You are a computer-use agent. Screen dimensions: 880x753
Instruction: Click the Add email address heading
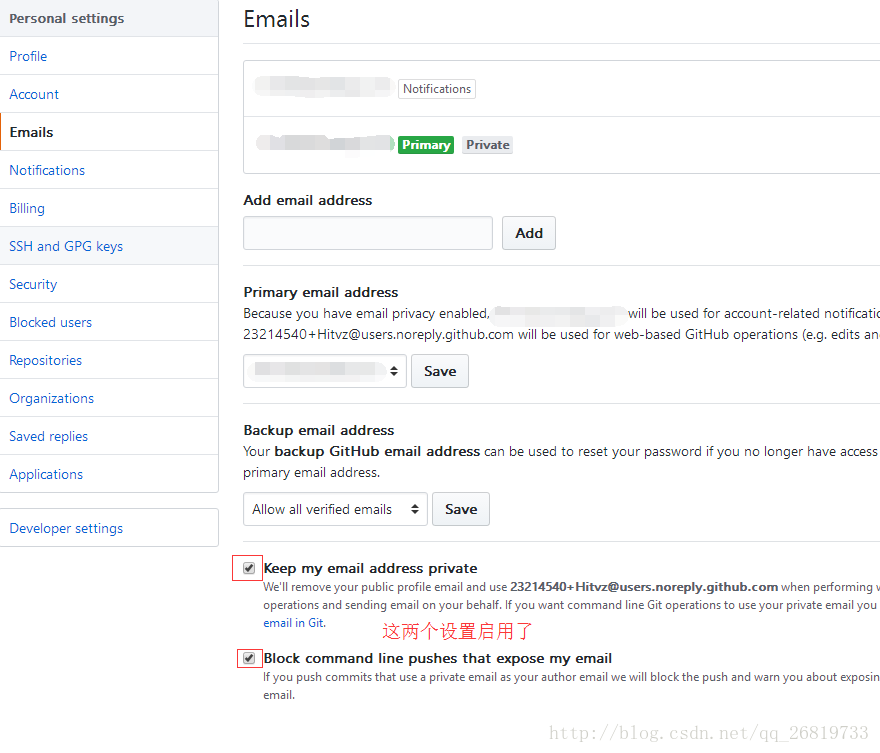click(308, 200)
